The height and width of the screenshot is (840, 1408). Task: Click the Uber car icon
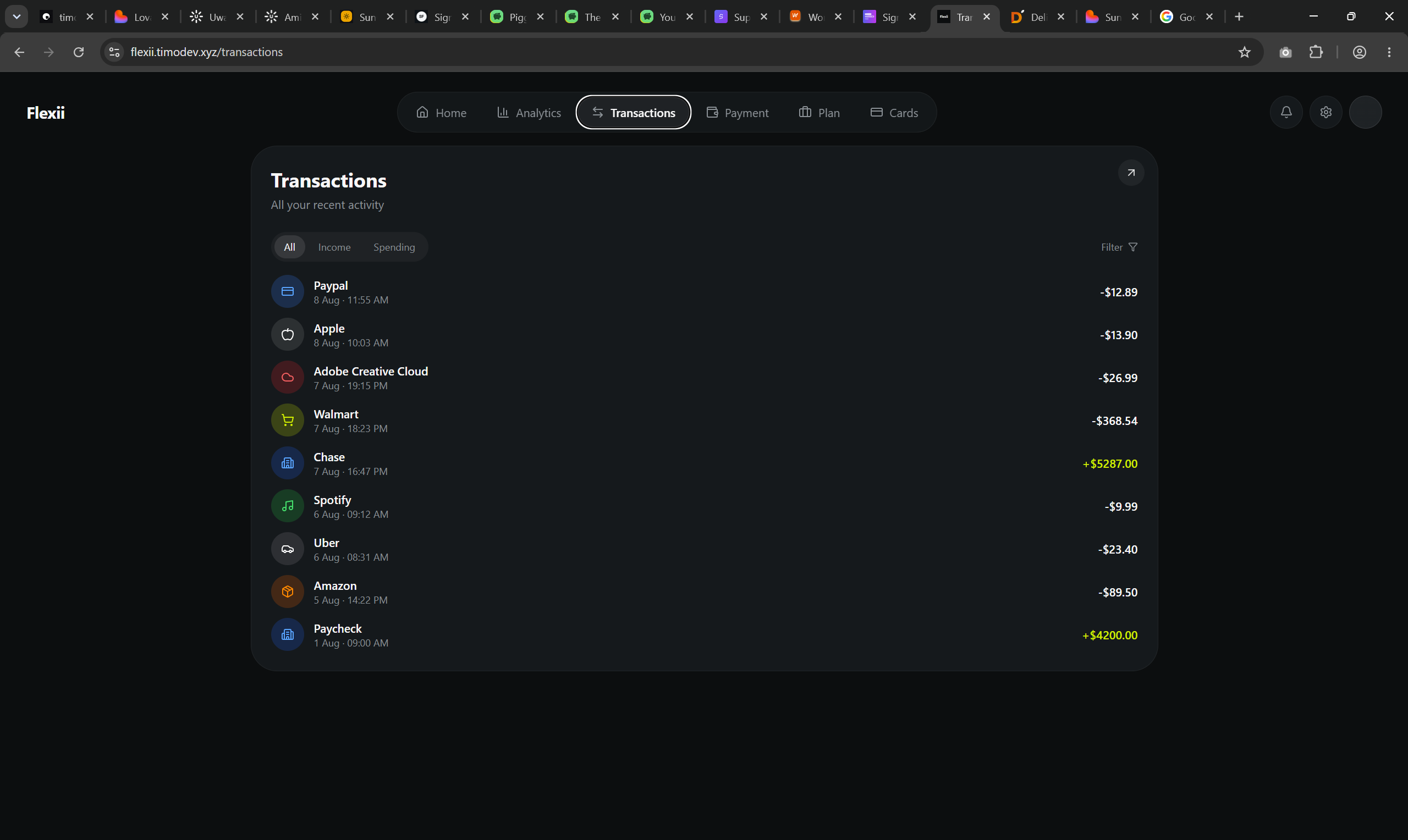point(288,549)
